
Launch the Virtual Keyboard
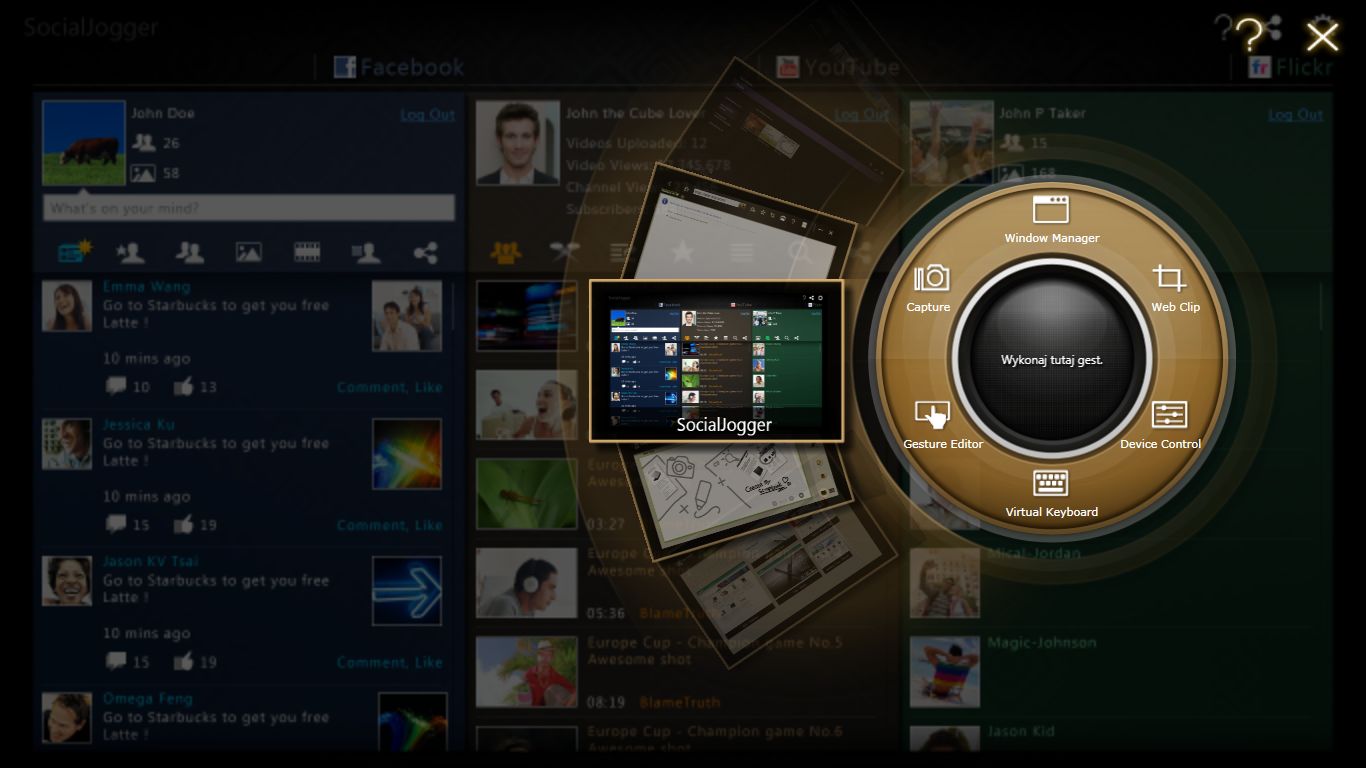(1051, 493)
